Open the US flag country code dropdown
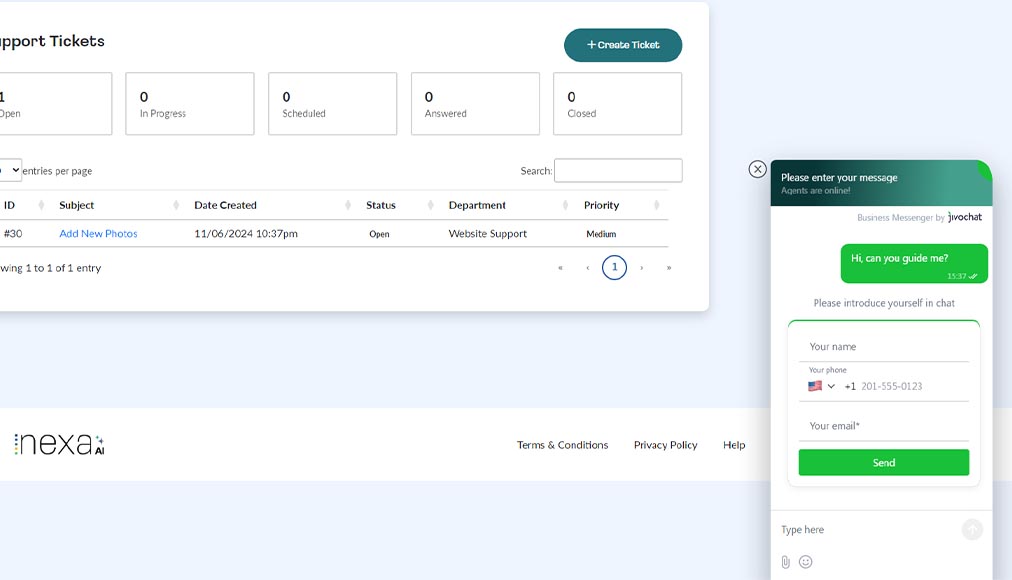The height and width of the screenshot is (580, 1012). pyautogui.click(x=821, y=386)
